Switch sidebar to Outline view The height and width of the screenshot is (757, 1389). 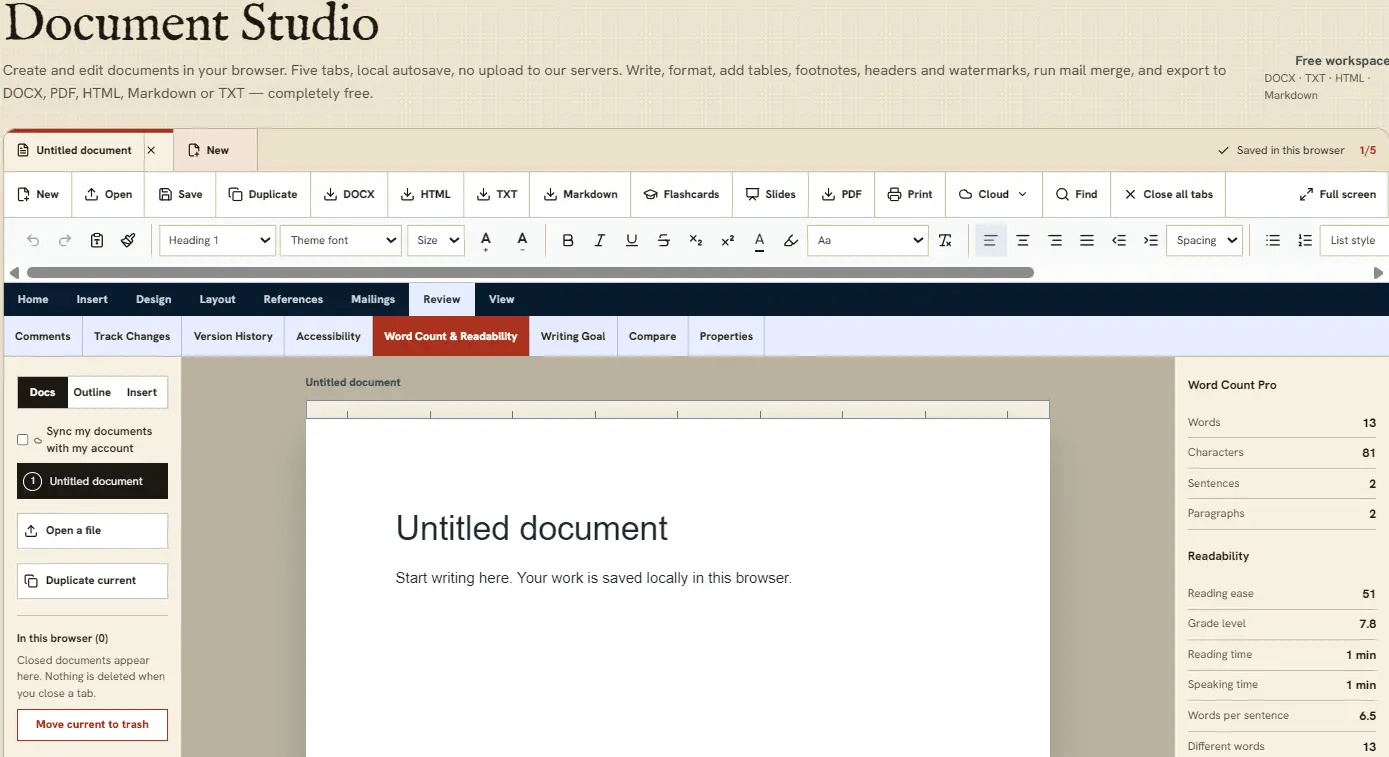[92, 392]
